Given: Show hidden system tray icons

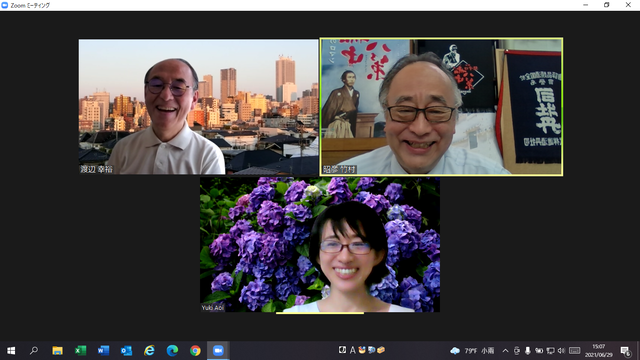Looking at the screenshot, I should point(505,351).
